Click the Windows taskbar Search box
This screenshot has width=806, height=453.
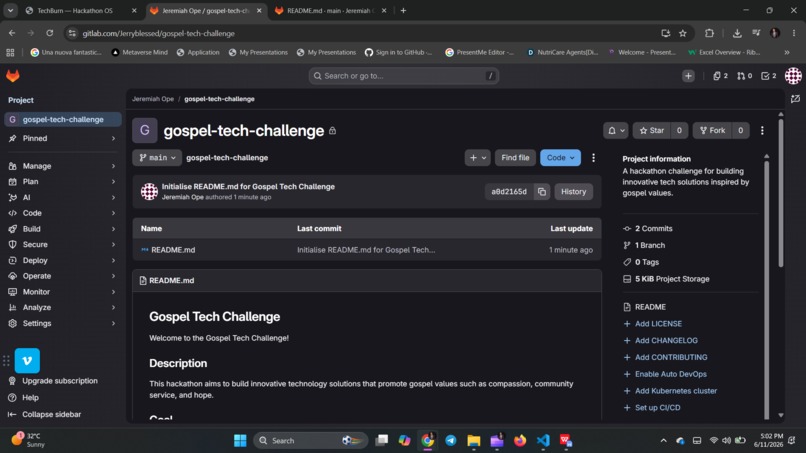click(x=310, y=441)
